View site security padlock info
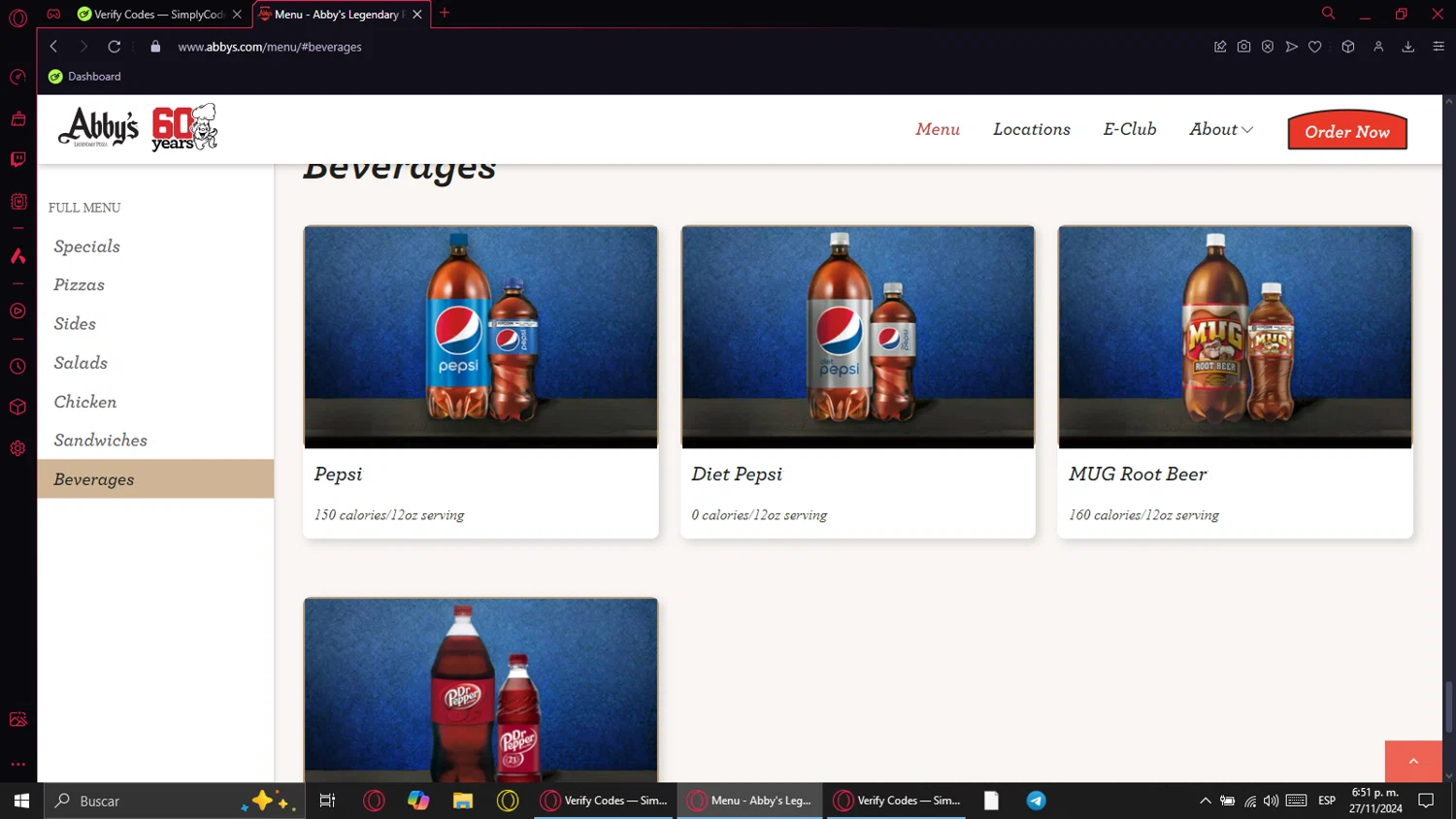The height and width of the screenshot is (819, 1456). [155, 47]
